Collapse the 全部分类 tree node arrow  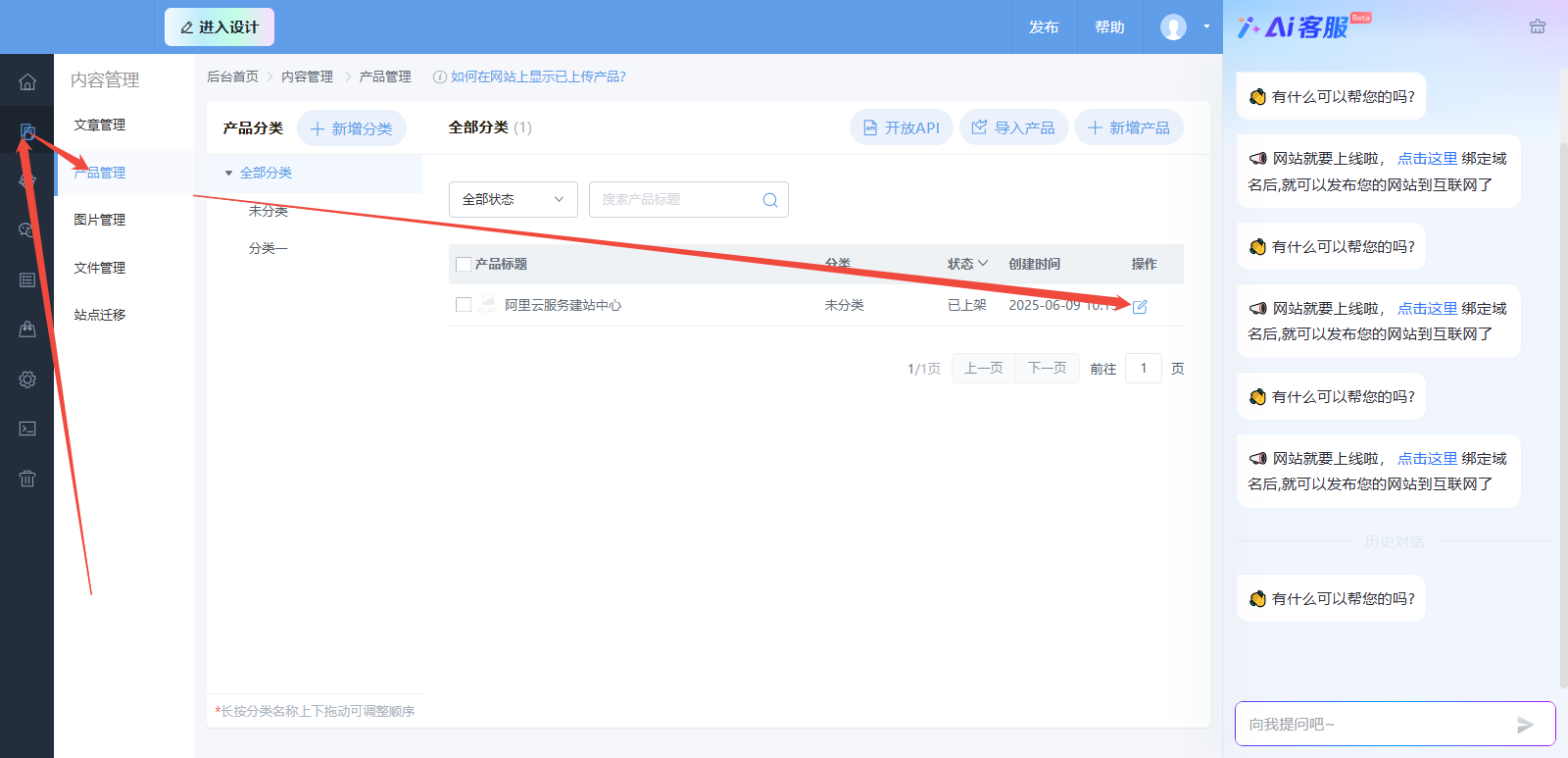[229, 173]
